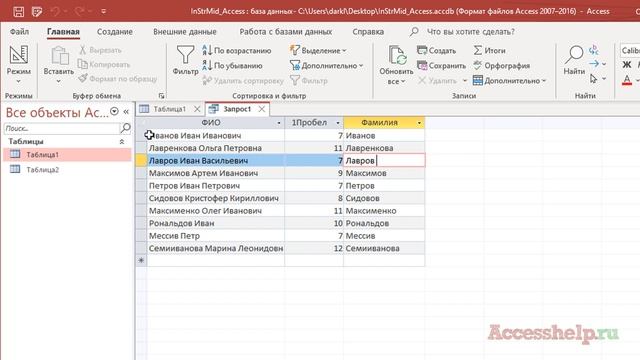This screenshot has height=360, width=640.
Task: Open the Внешние данные ribbon tab
Action: tap(185, 31)
